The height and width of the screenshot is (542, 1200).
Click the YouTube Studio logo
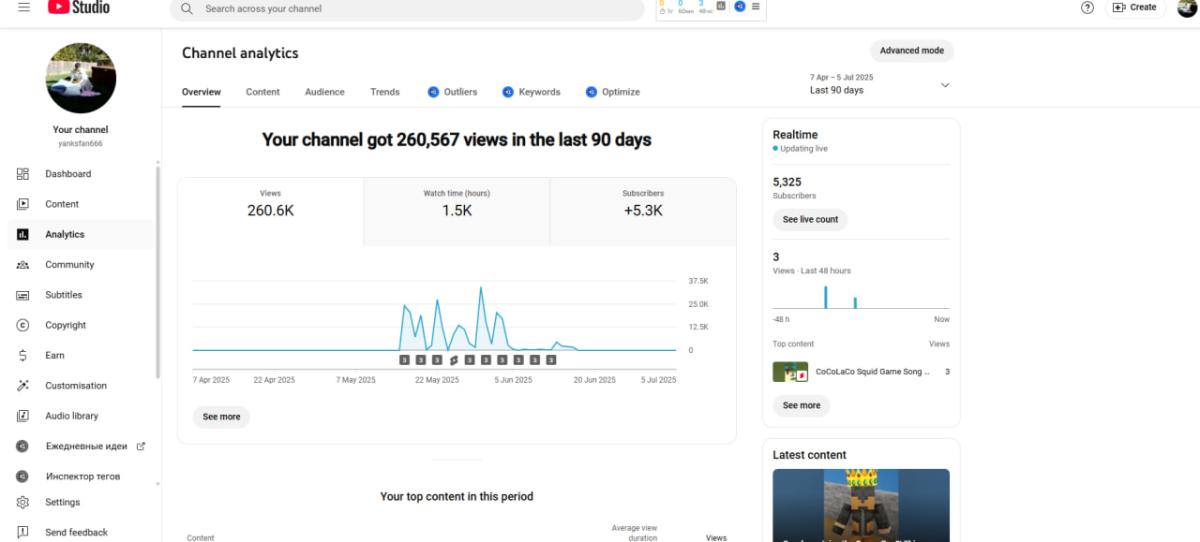tap(78, 7)
